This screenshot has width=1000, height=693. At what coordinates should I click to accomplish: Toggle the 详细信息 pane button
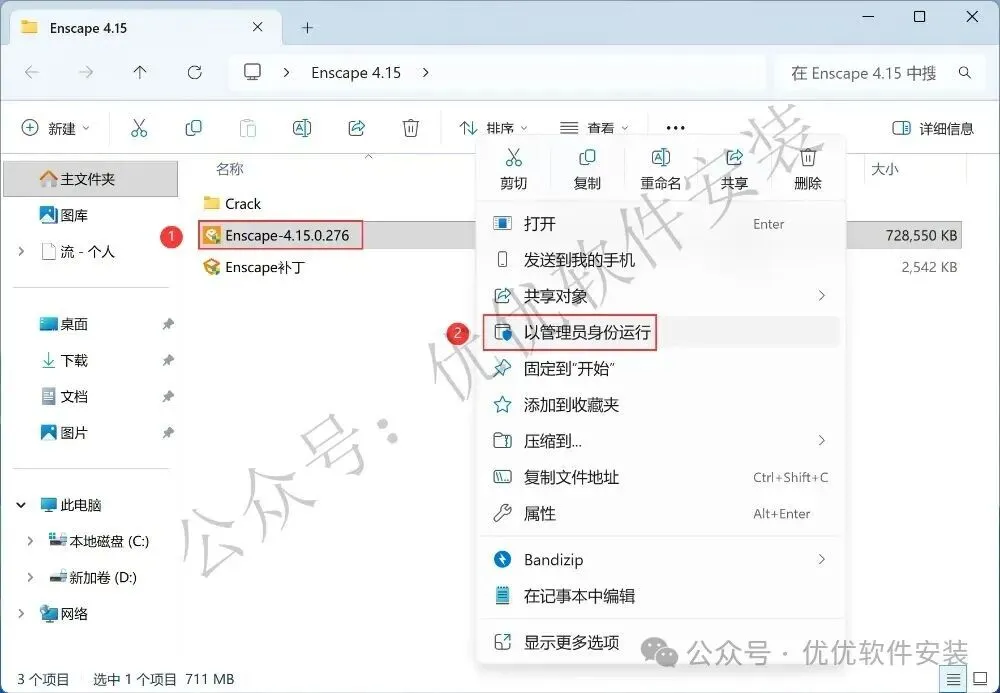932,128
